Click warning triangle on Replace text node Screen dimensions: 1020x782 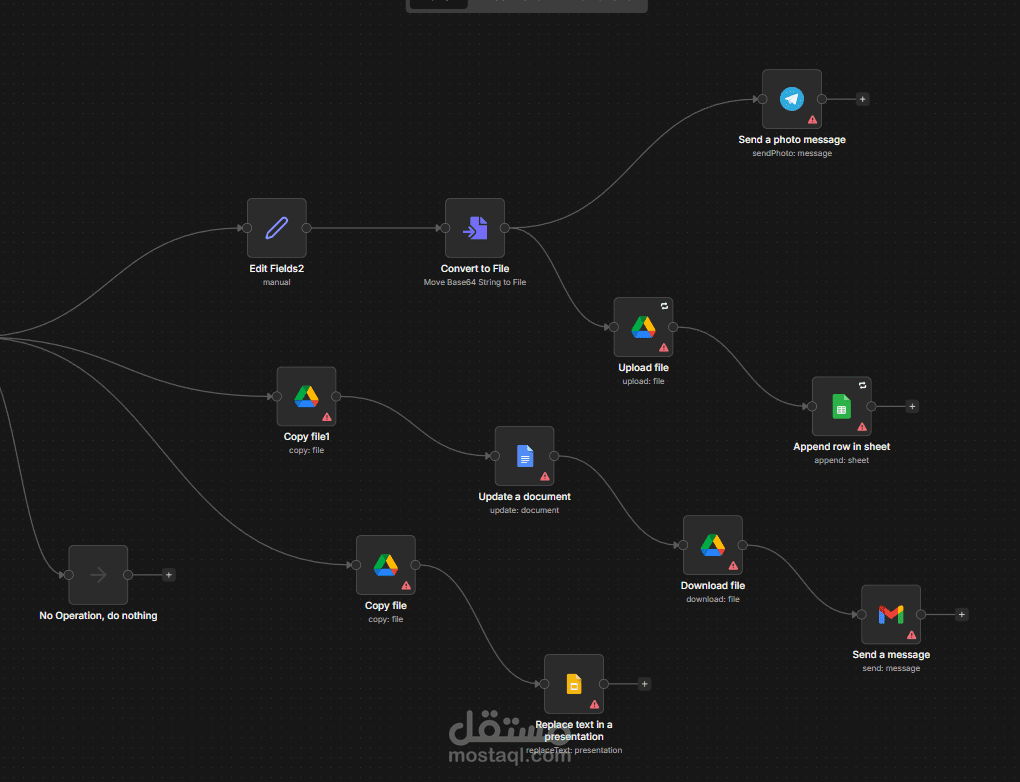click(x=595, y=705)
